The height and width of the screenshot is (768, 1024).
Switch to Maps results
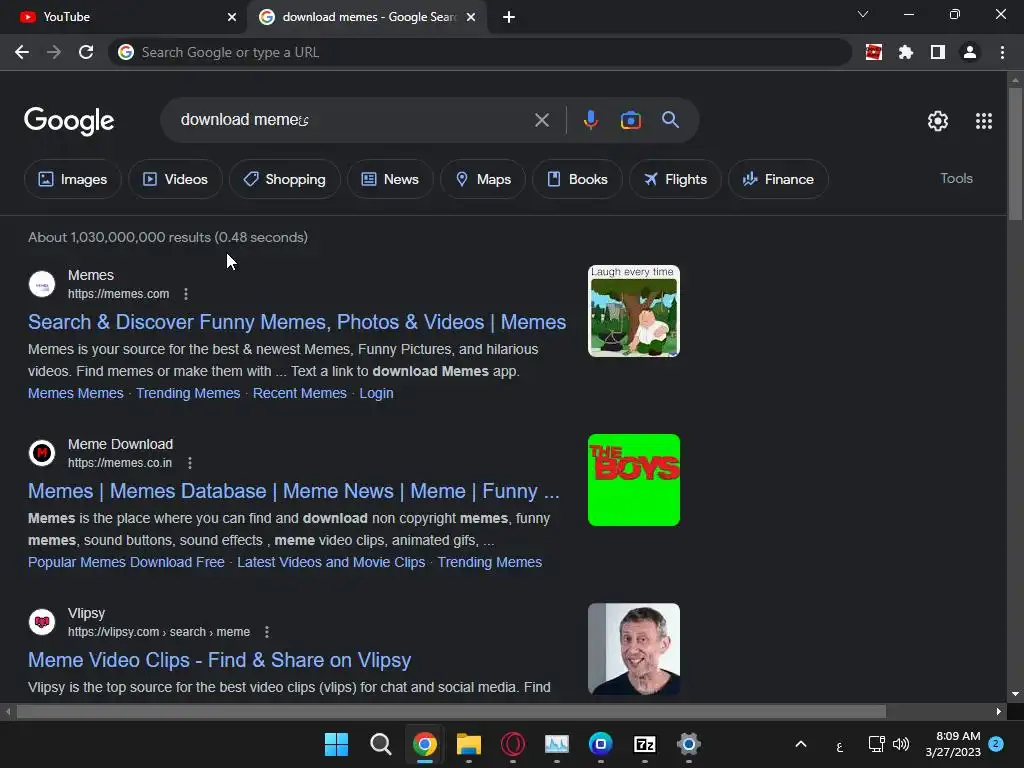click(x=483, y=179)
